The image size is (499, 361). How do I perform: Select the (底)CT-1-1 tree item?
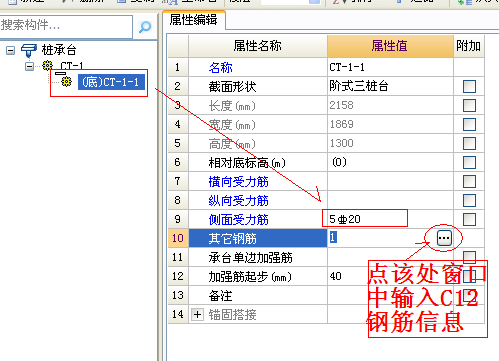pyautogui.click(x=111, y=82)
